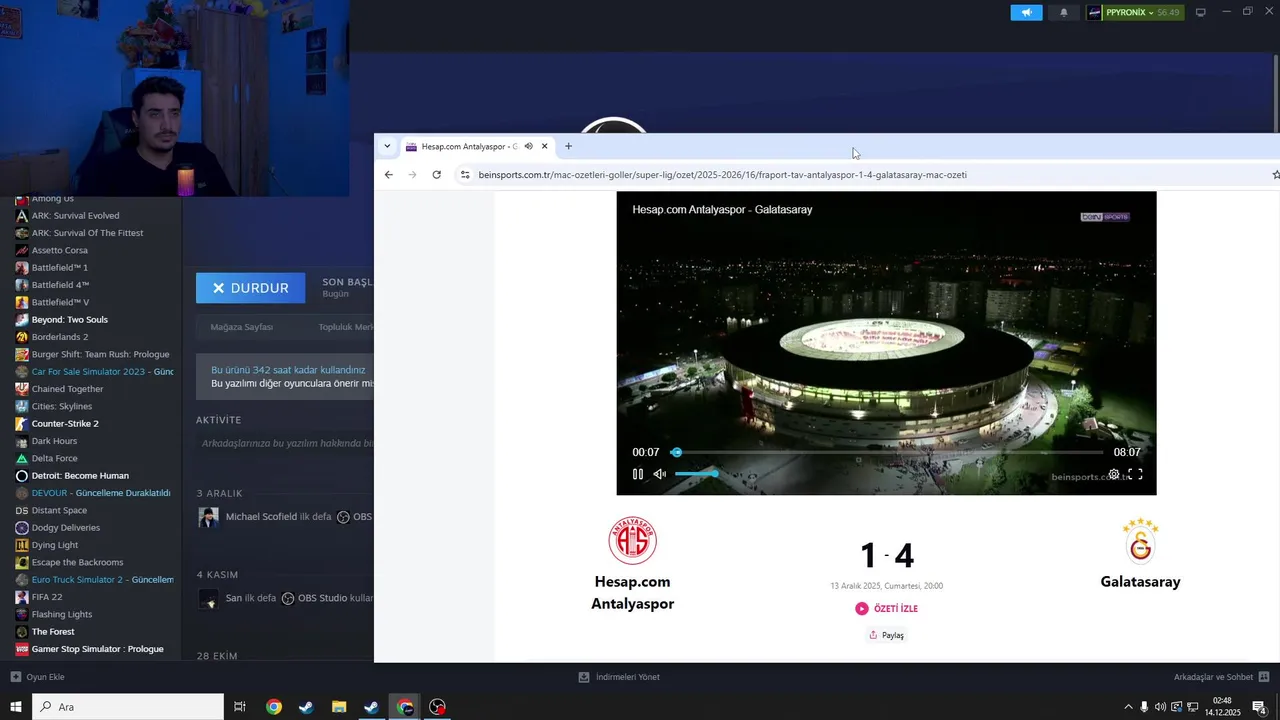
Task: Click Oyun Ekle add game button
Action: pos(37,677)
